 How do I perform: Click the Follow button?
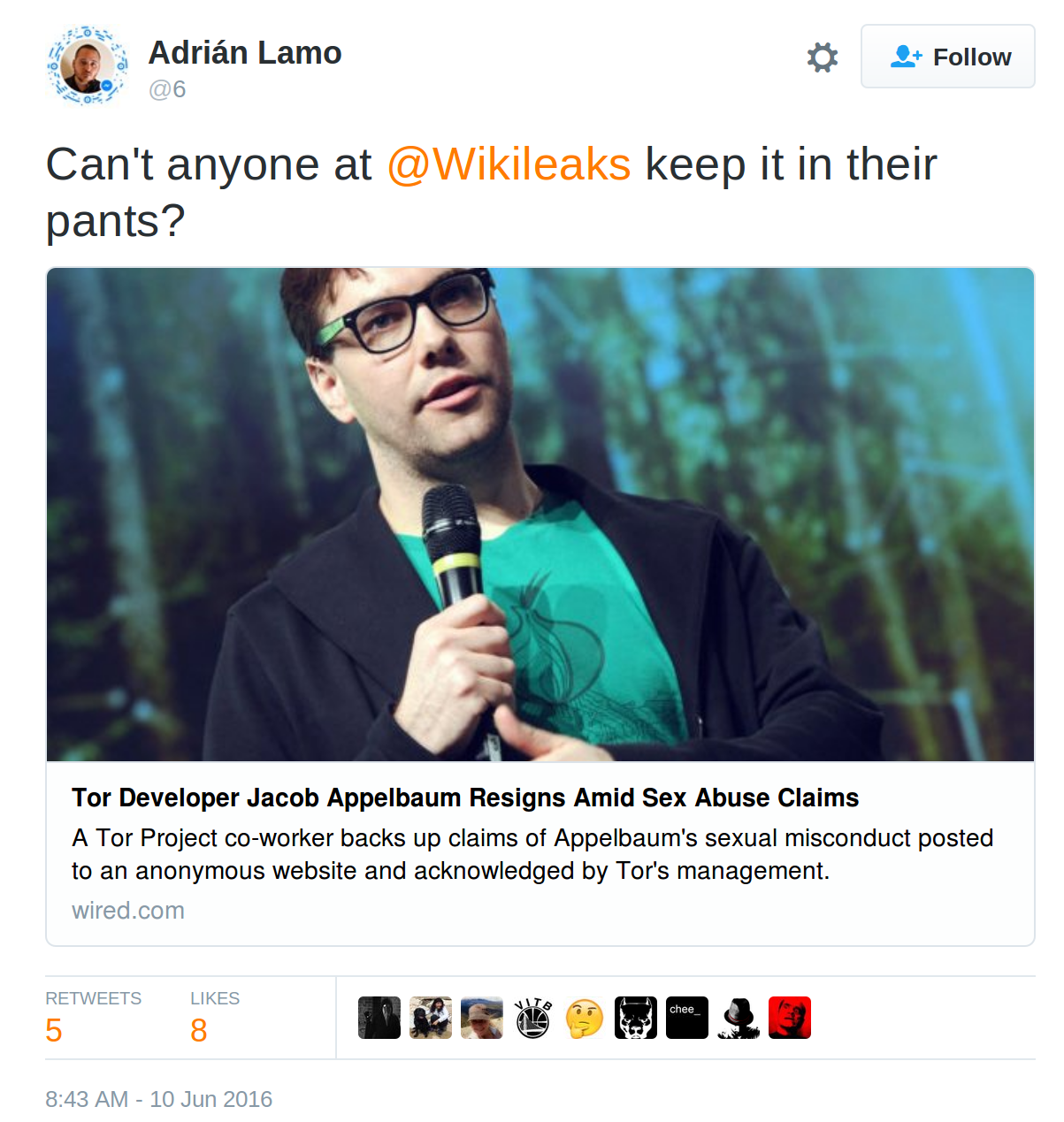(947, 57)
